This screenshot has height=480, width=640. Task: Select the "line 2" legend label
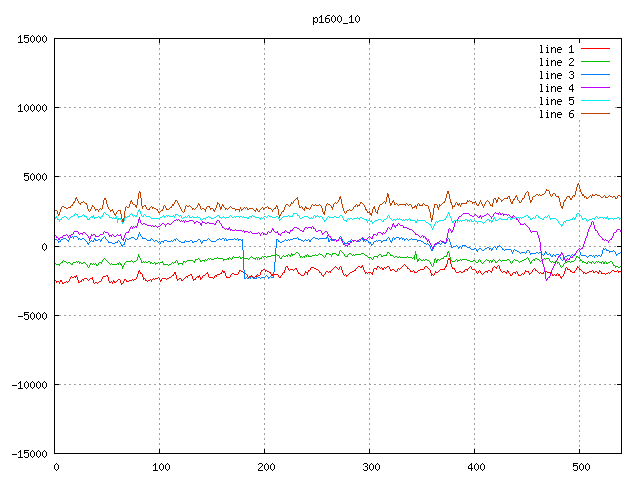557,62
